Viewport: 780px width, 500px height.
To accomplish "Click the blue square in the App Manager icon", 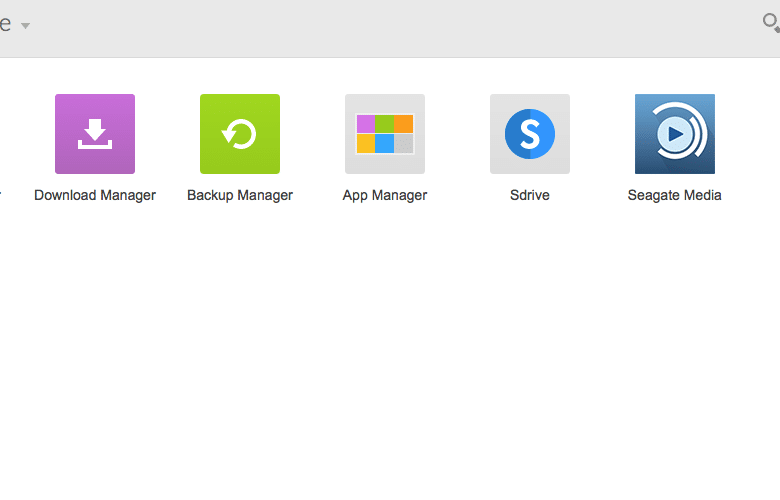I will (385, 144).
